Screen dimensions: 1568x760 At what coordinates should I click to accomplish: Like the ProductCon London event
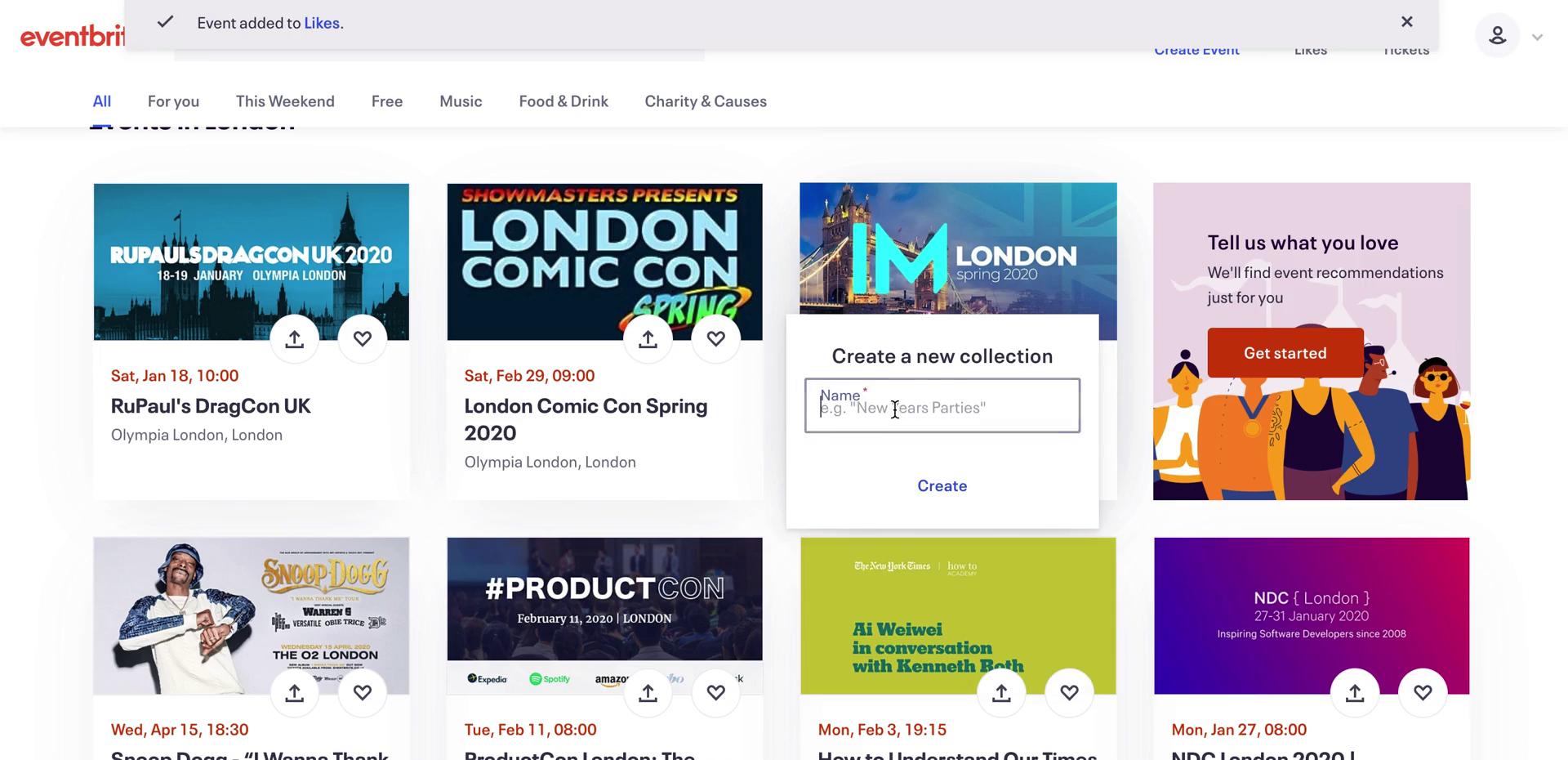(716, 693)
